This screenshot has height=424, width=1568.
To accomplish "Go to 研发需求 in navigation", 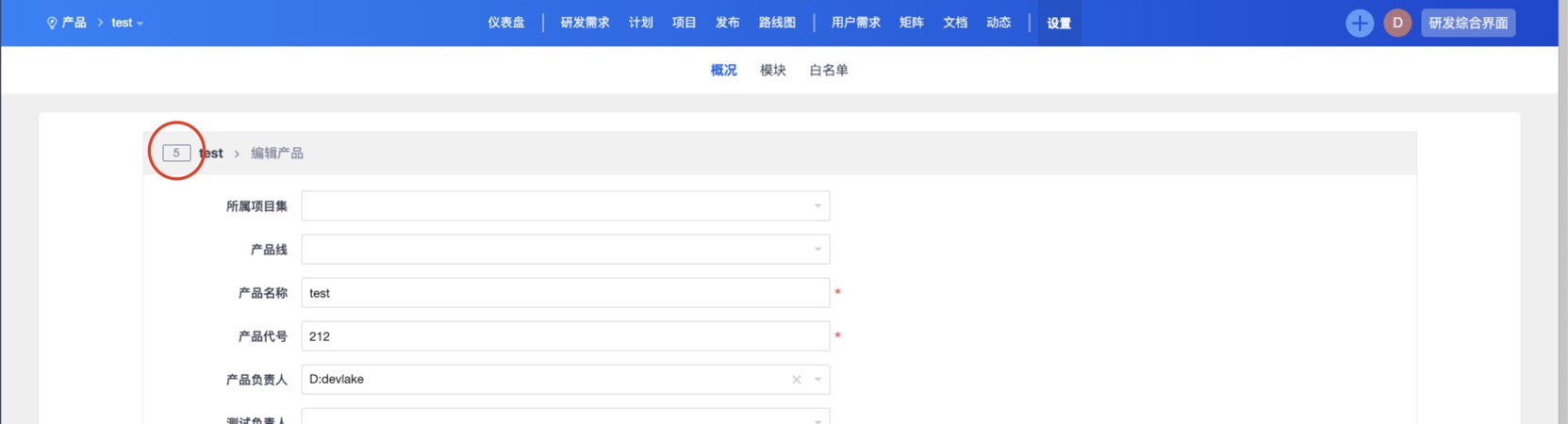I will tap(585, 24).
